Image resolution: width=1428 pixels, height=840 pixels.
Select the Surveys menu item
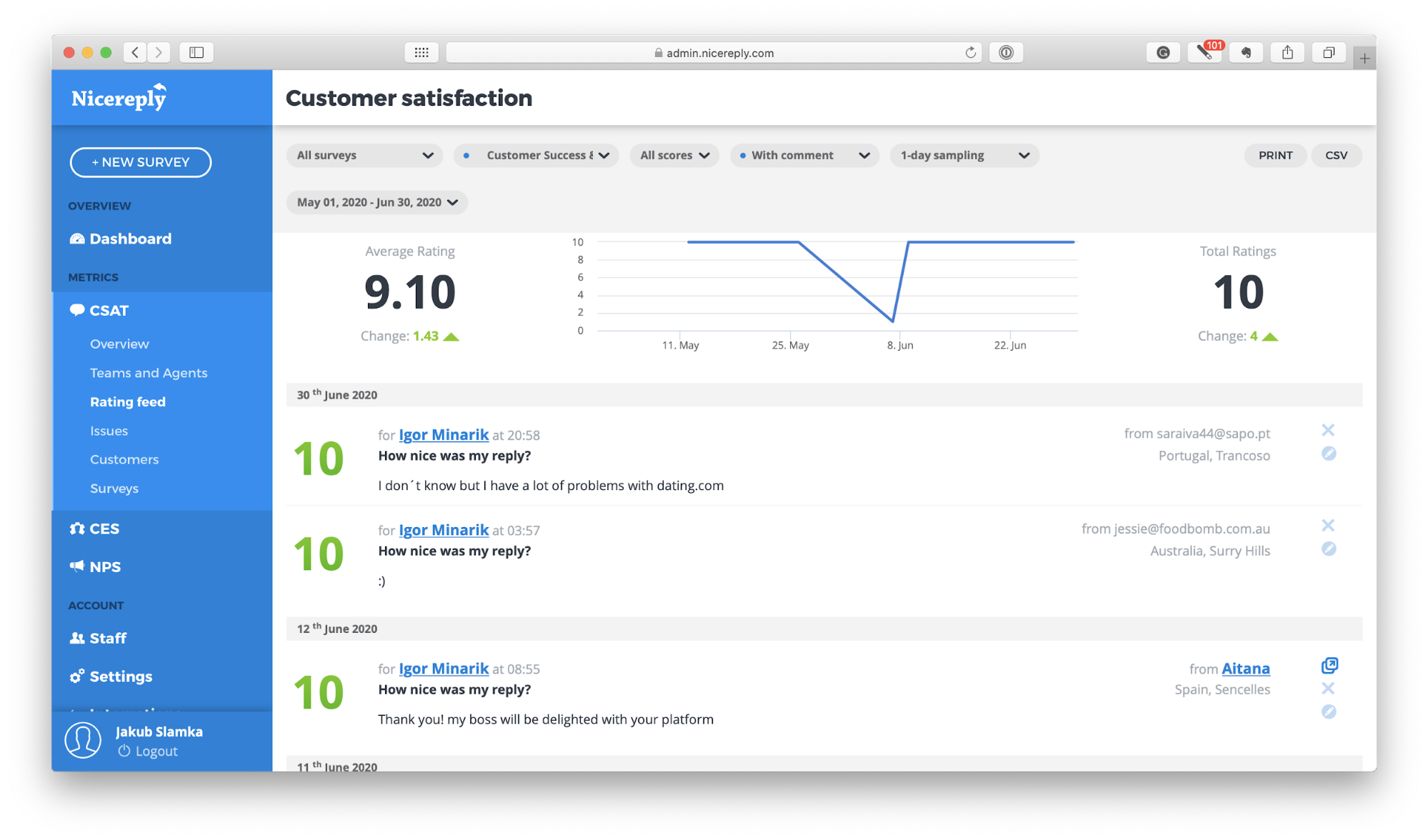click(113, 489)
